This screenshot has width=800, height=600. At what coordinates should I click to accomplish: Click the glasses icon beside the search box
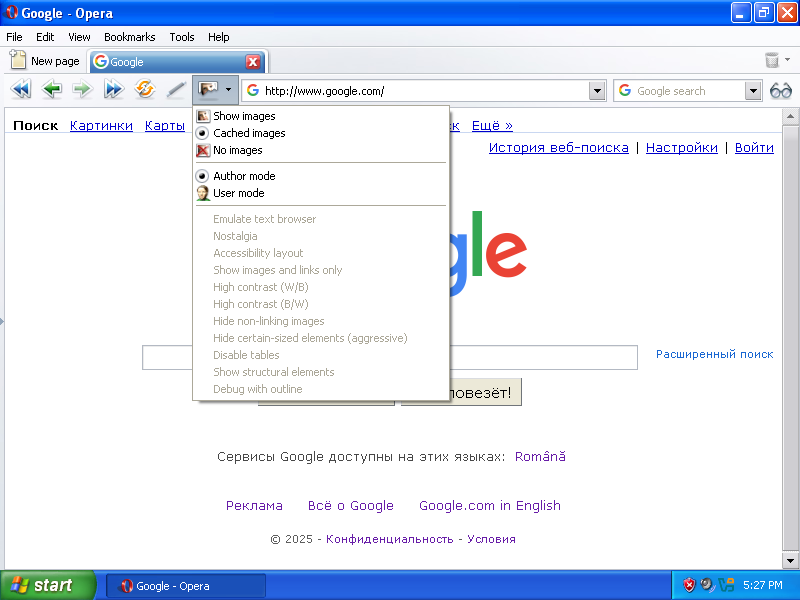click(781, 91)
